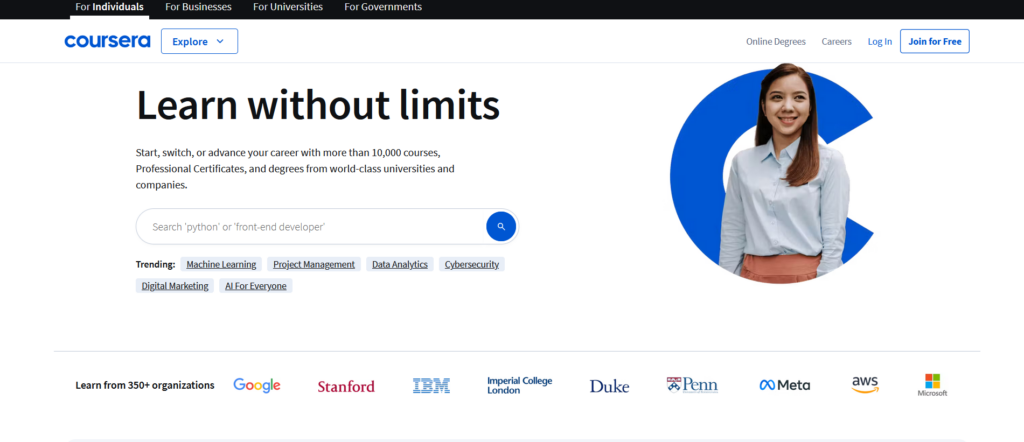The width and height of the screenshot is (1024, 442).
Task: Click the Meta logo
Action: [784, 385]
